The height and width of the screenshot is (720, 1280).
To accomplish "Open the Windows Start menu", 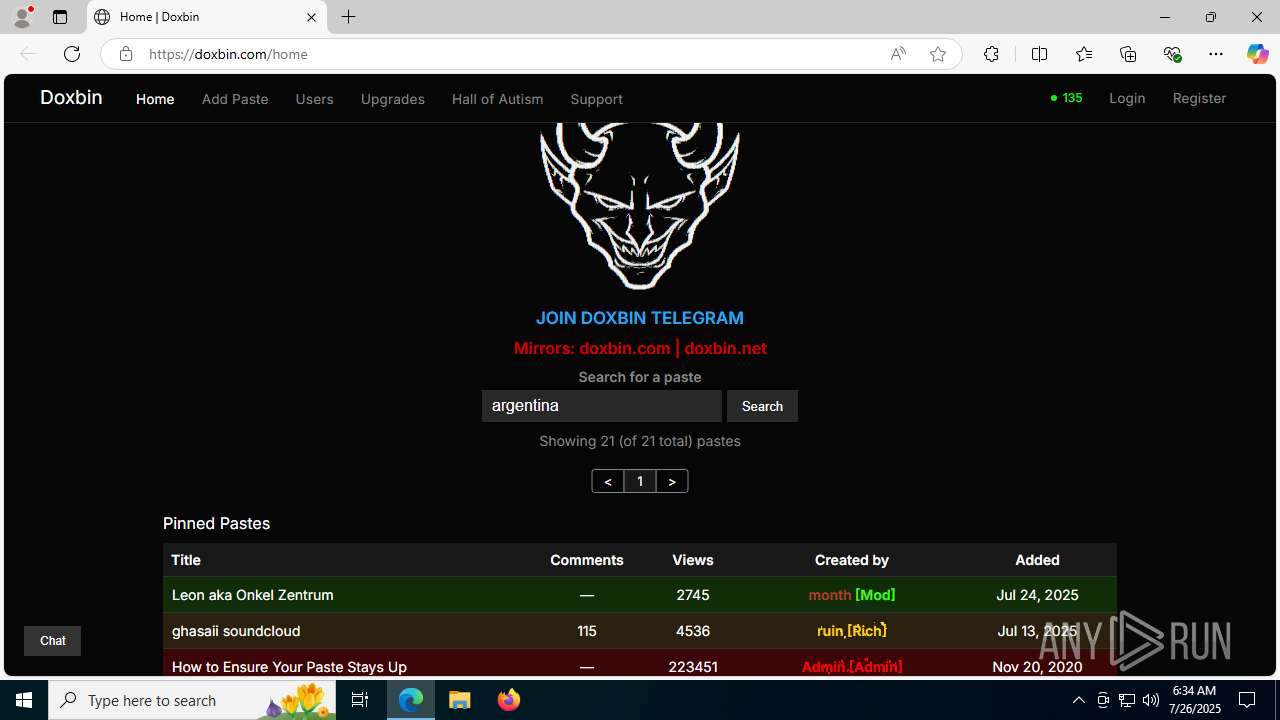I will tap(24, 700).
